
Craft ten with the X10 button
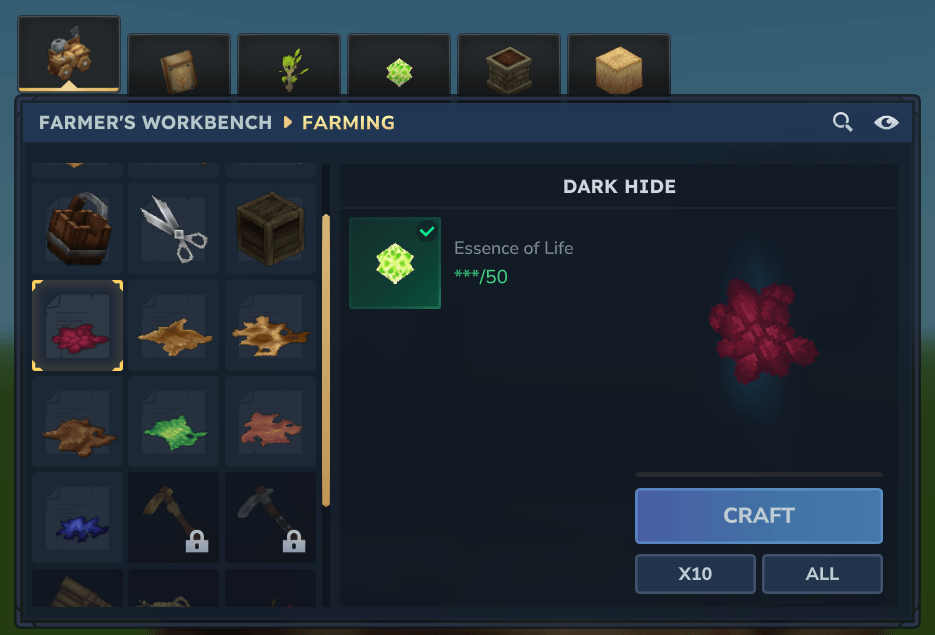pos(695,574)
